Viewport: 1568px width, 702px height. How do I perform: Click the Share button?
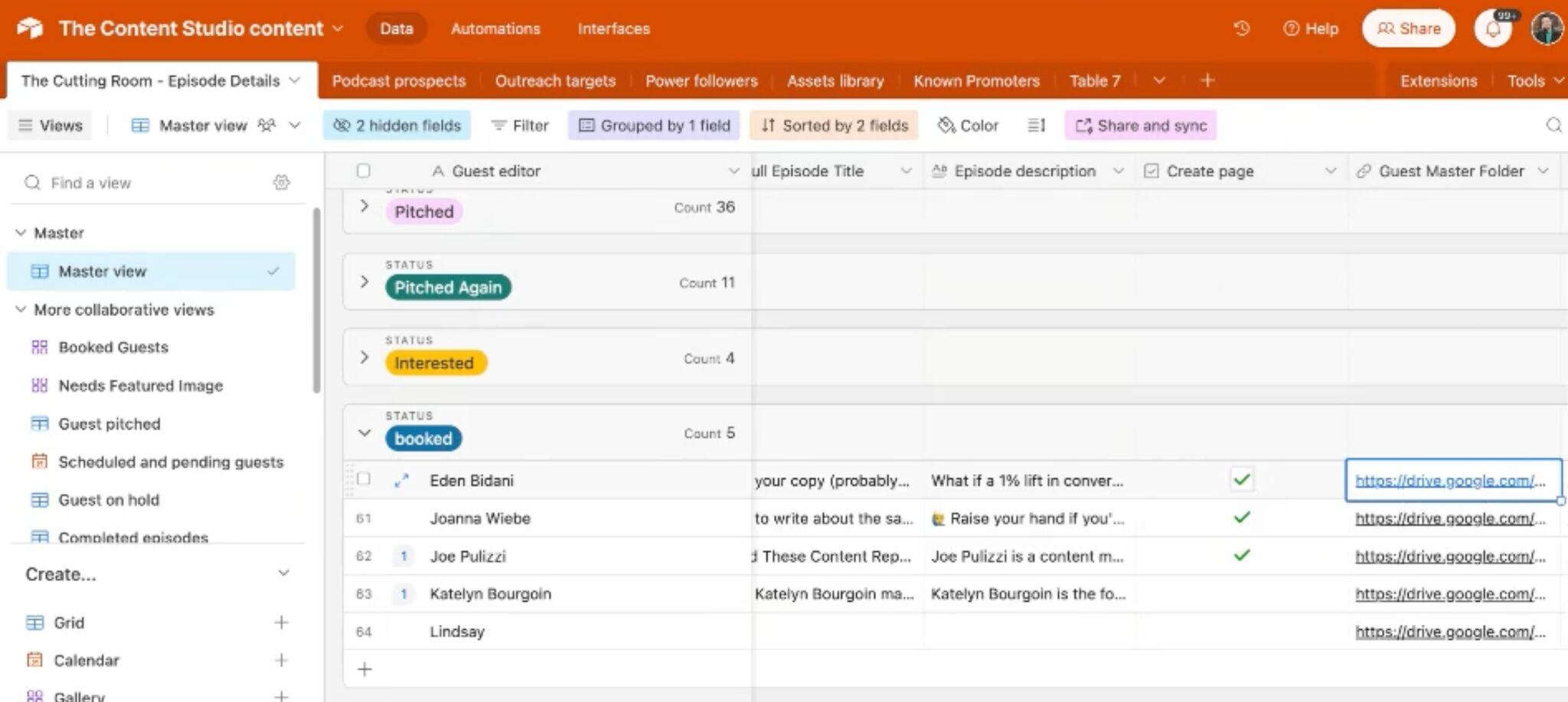(x=1408, y=28)
